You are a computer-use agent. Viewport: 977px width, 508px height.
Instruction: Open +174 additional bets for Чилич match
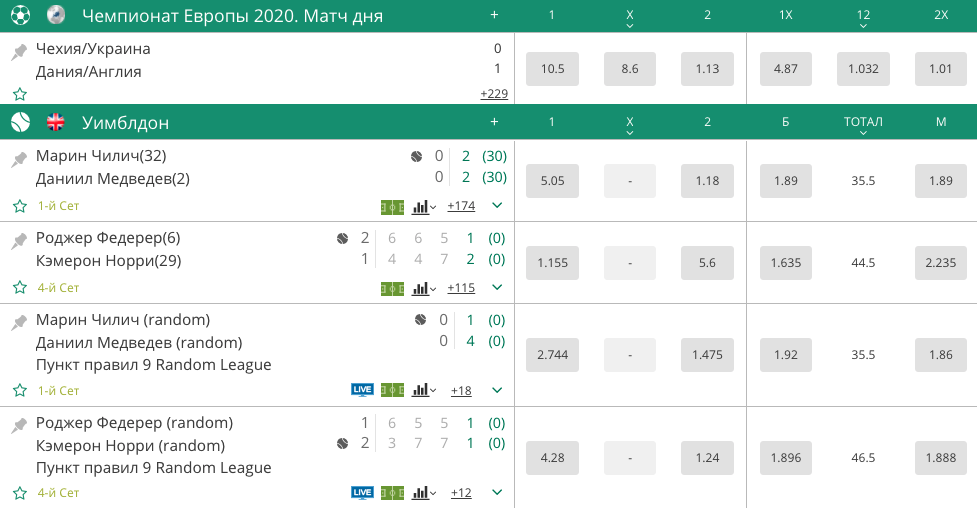click(x=461, y=206)
